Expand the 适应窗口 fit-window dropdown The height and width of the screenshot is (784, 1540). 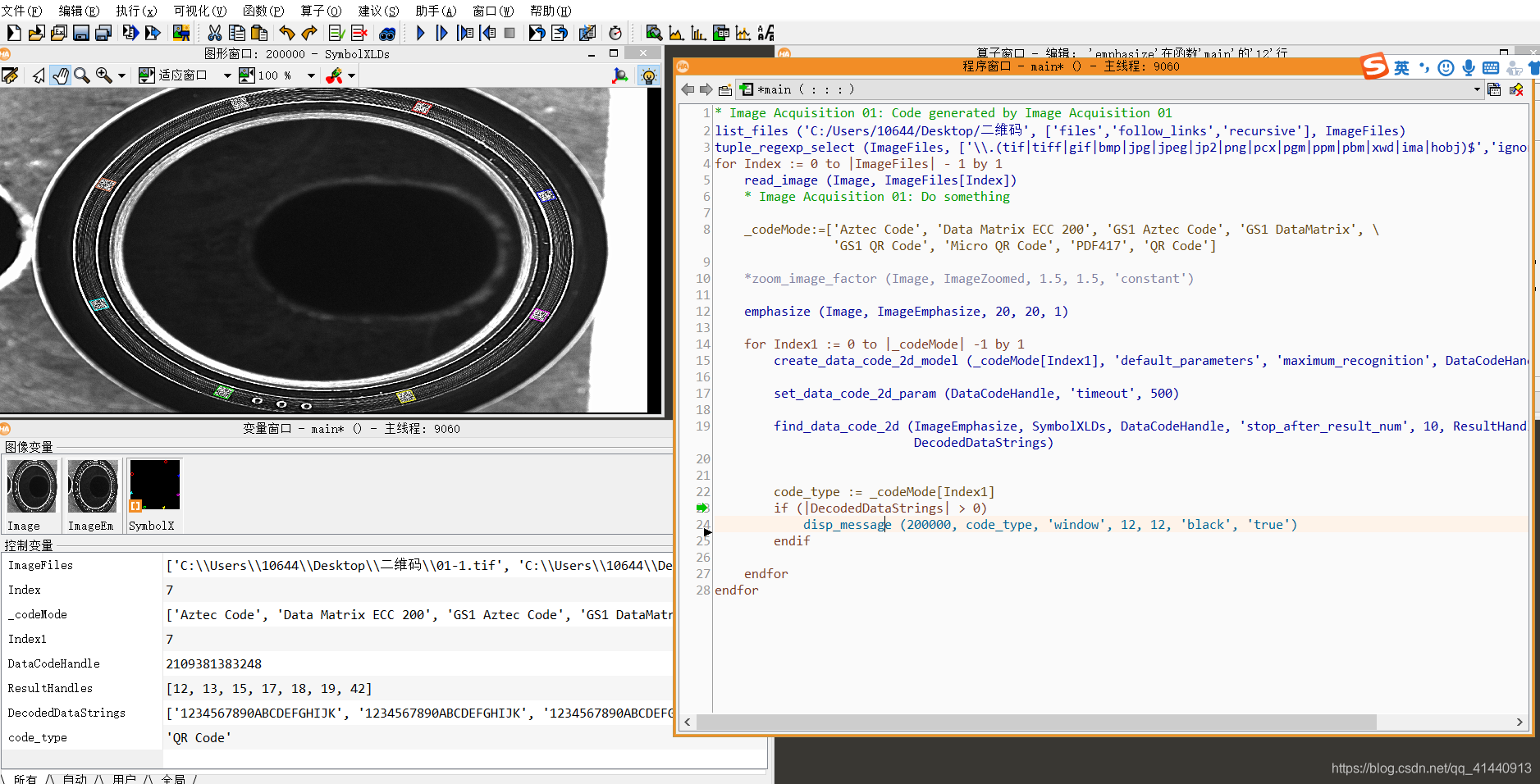pos(227,75)
